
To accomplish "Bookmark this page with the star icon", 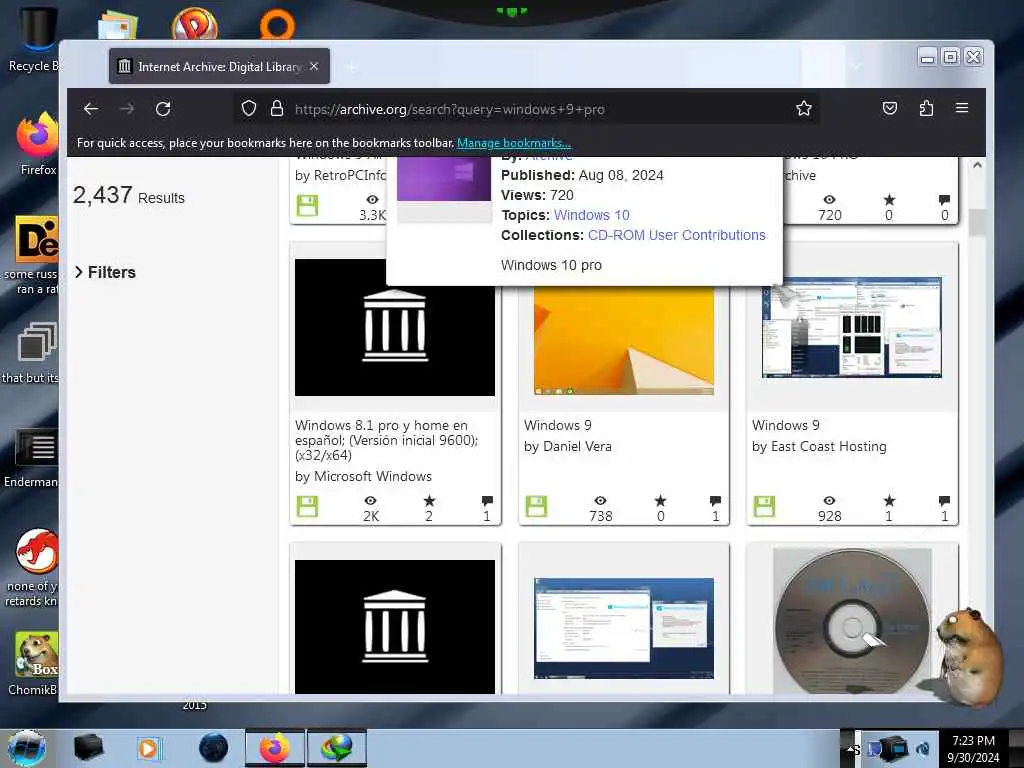I will click(804, 108).
